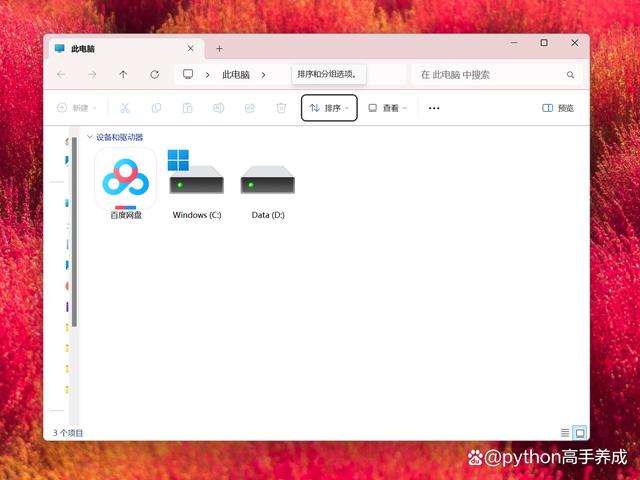Click the Copy icon in toolbar
640x480 pixels.
[156, 108]
